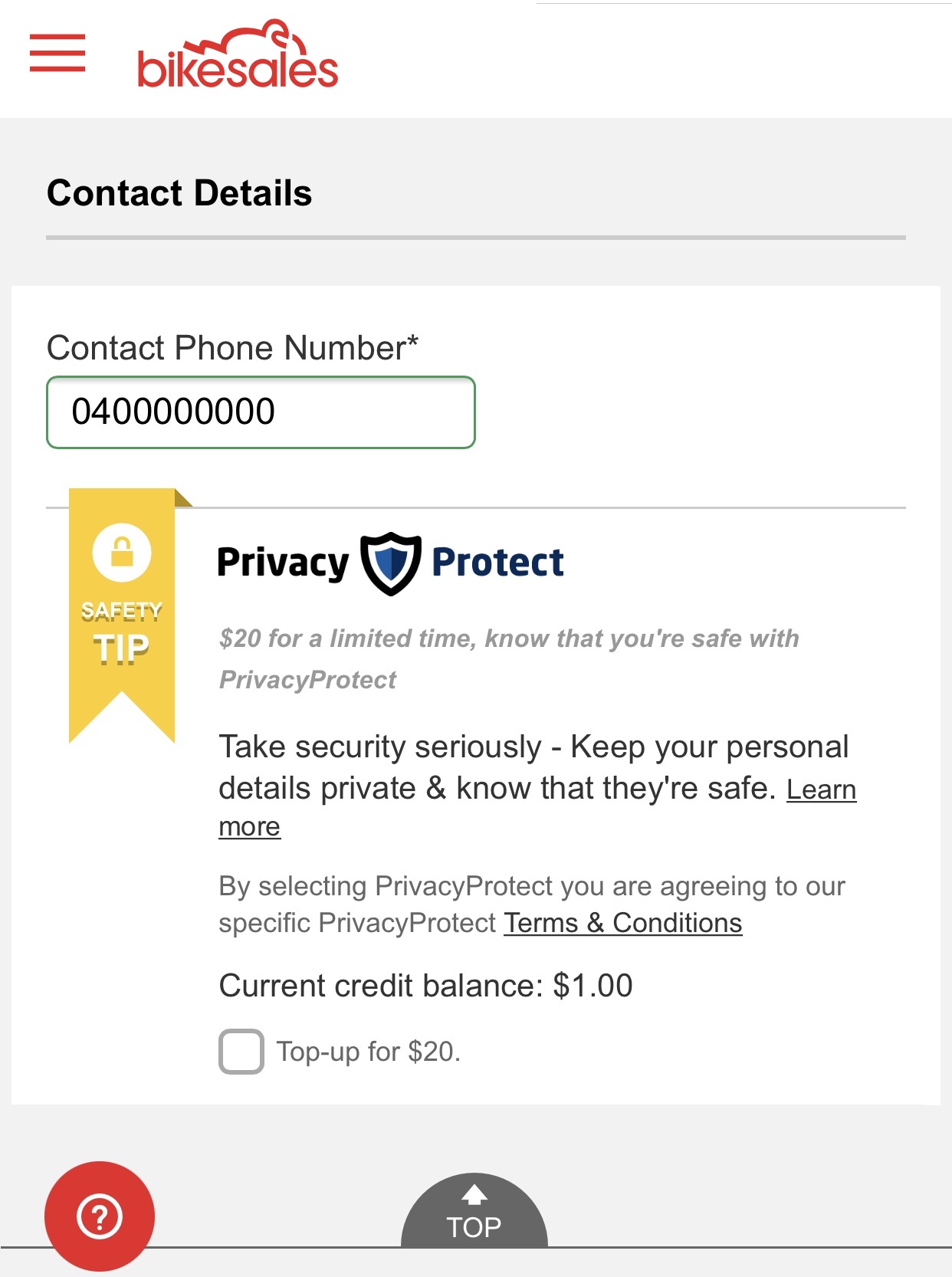Image resolution: width=952 pixels, height=1277 pixels.
Task: Click the Protect word in the logo
Action: pyautogui.click(x=498, y=562)
